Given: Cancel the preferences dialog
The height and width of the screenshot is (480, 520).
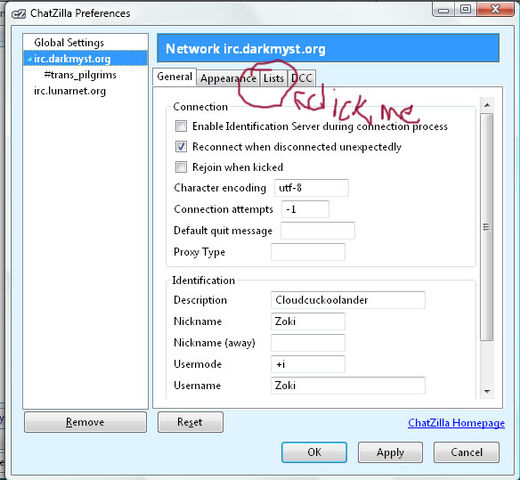Looking at the screenshot, I should point(466,452).
